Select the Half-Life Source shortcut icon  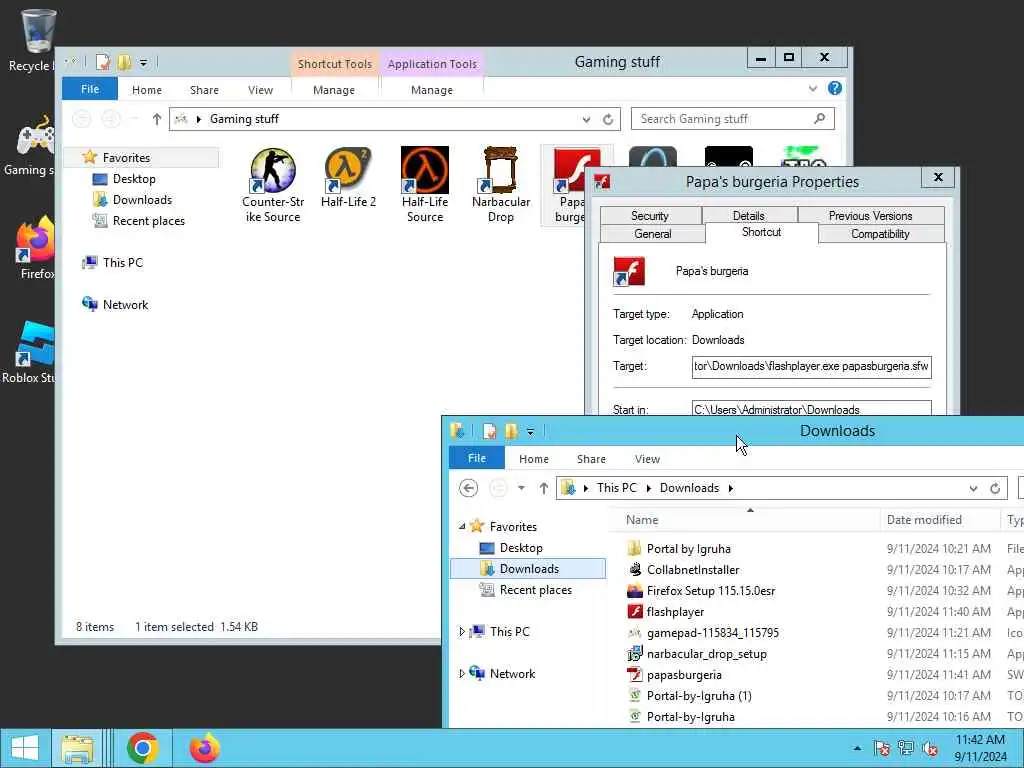424,171
